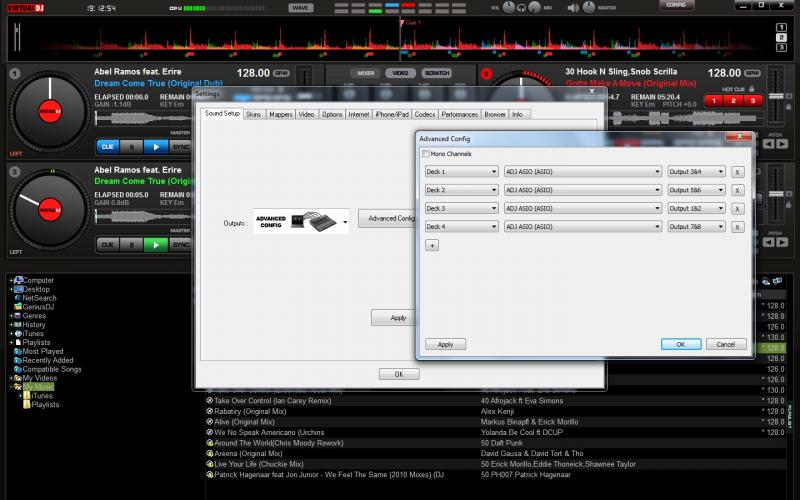Select track "Rabatiry (Original Mix)"
The image size is (800, 500).
point(250,411)
